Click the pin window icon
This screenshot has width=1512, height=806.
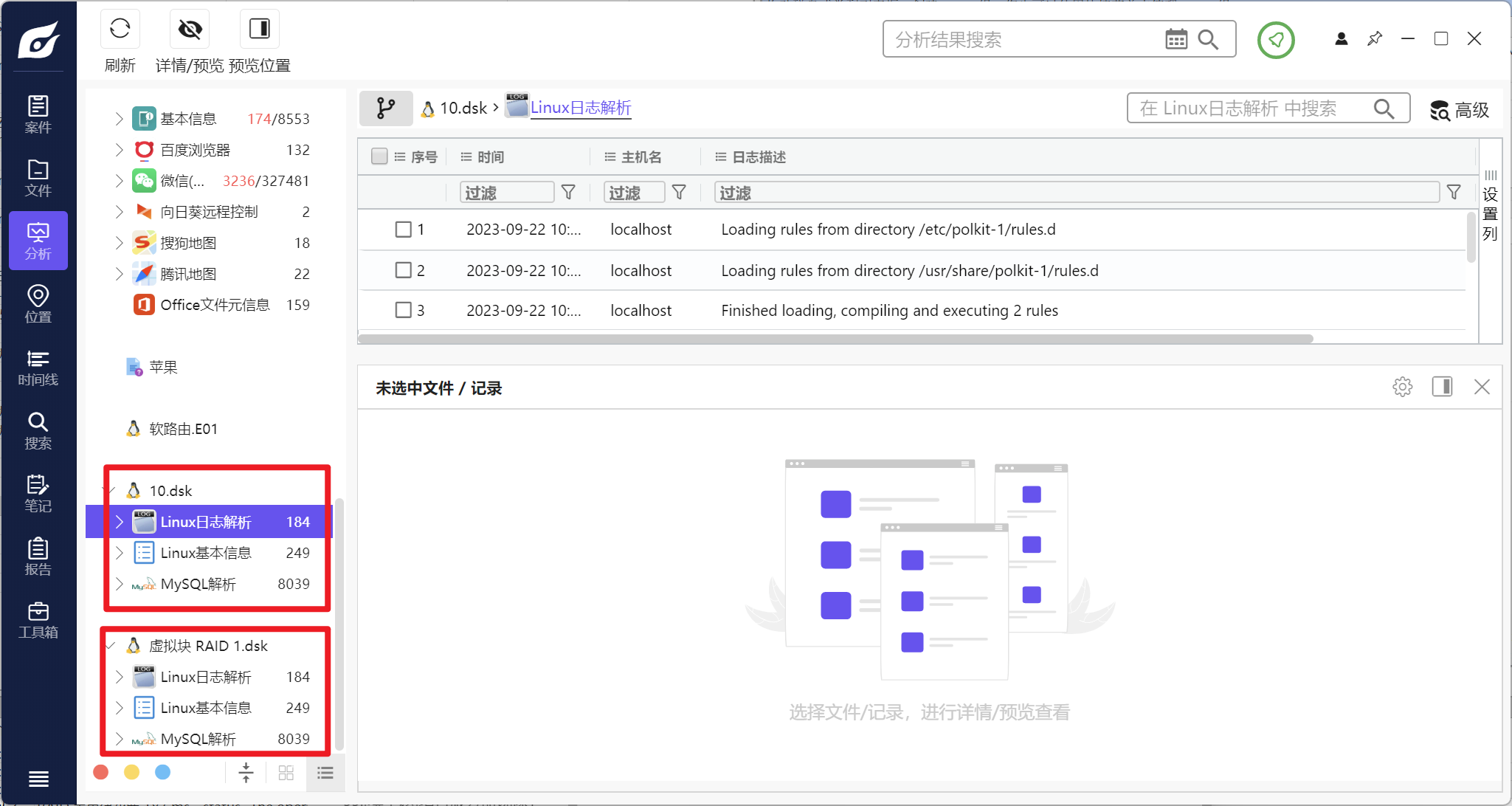pyautogui.click(x=1375, y=38)
